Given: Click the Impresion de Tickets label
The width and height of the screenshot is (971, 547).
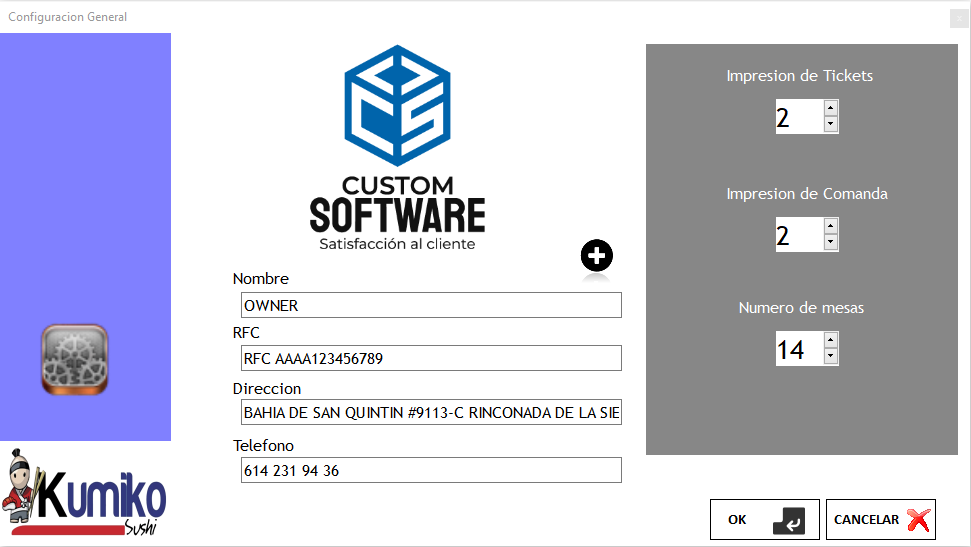Looking at the screenshot, I should [799, 76].
